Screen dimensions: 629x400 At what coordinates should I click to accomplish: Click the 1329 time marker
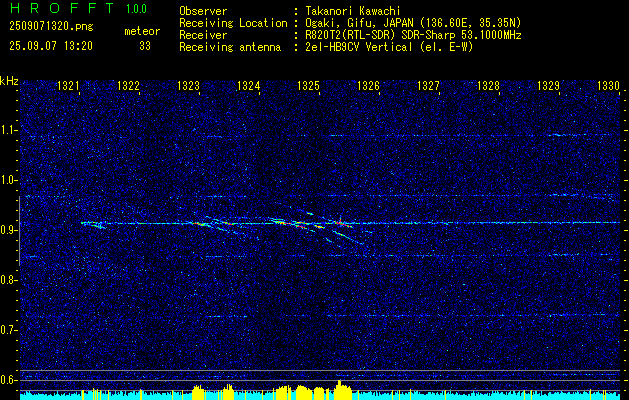coord(548,86)
